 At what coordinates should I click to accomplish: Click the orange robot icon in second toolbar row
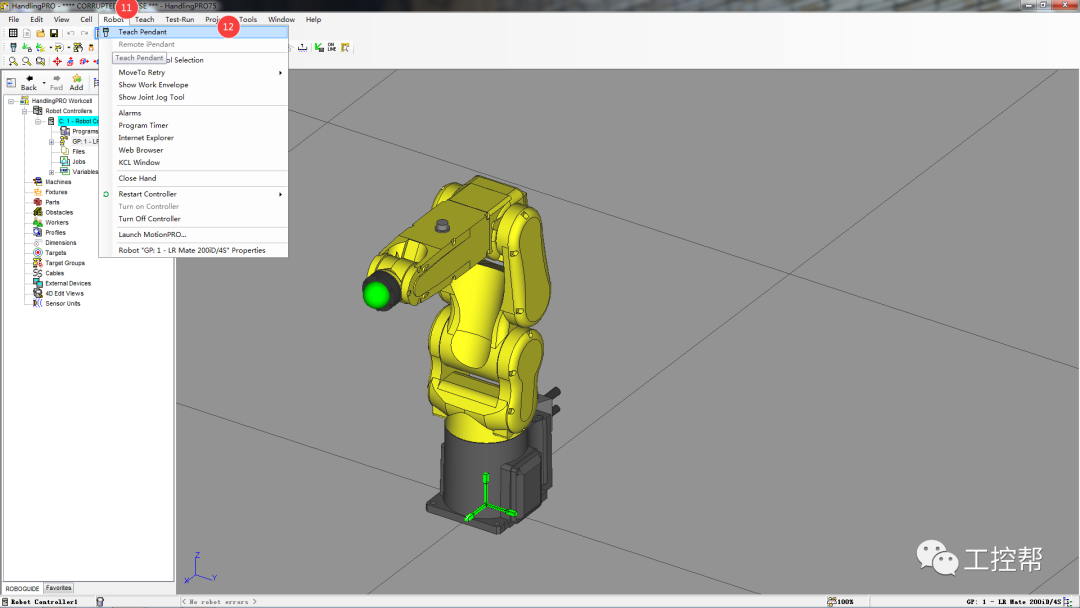coord(91,48)
